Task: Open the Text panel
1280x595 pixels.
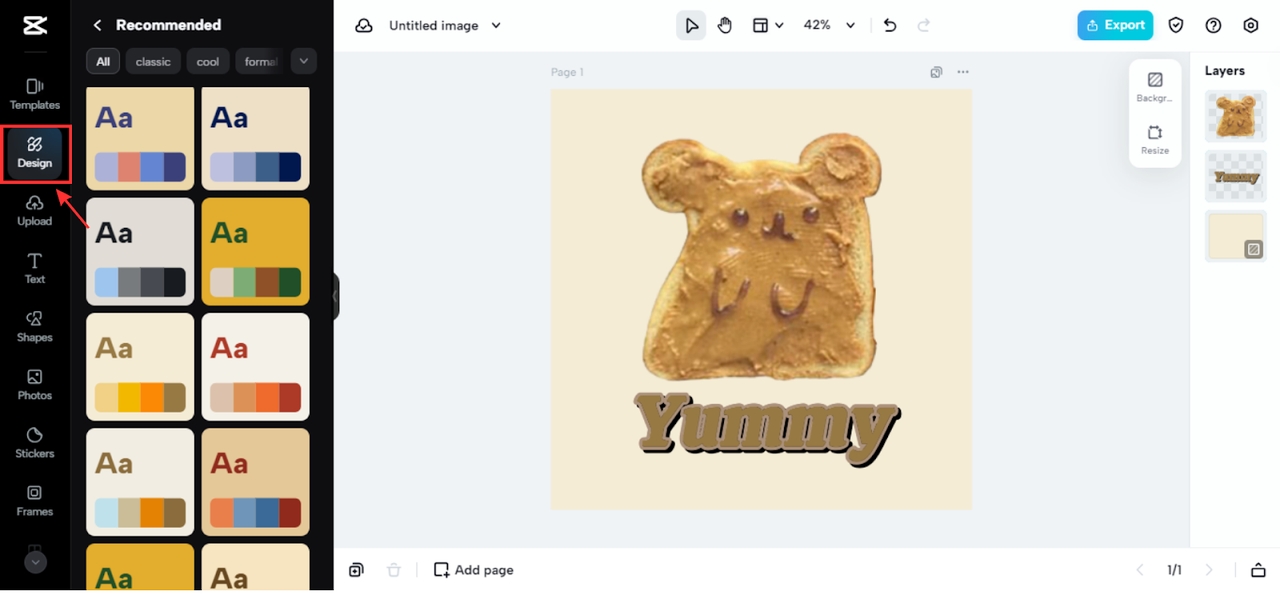Action: click(x=35, y=268)
